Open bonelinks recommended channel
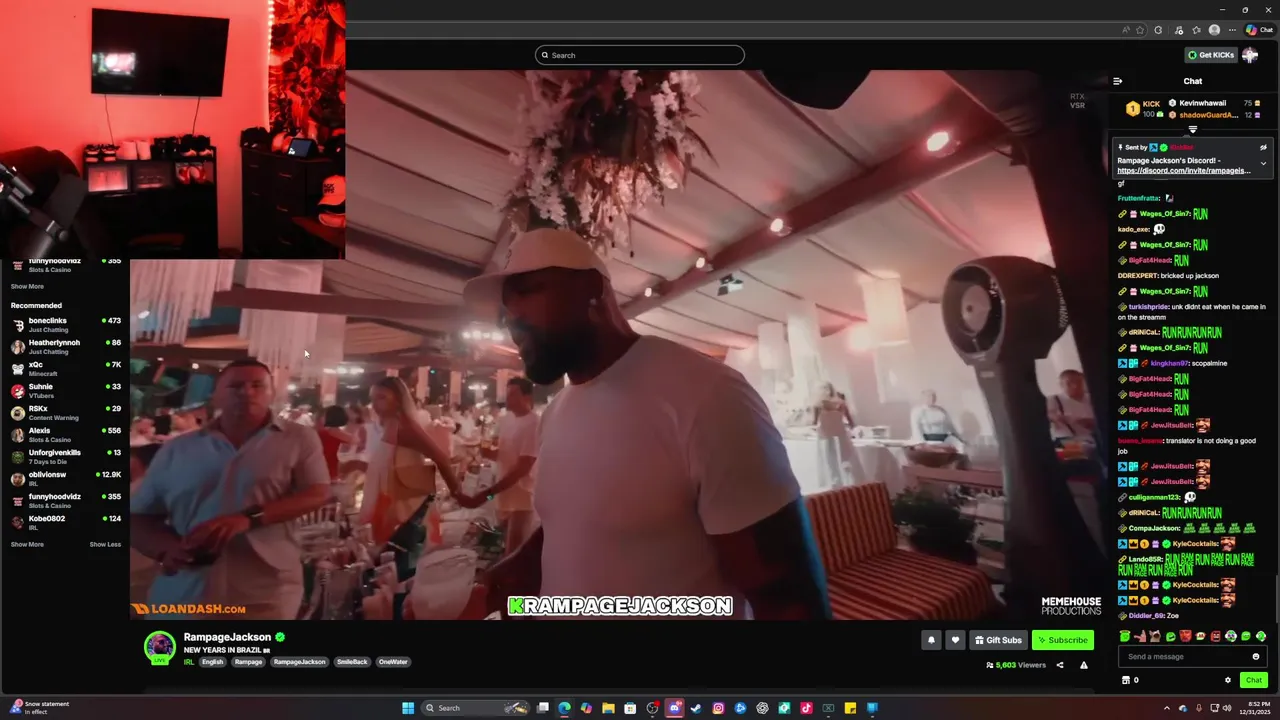 coord(65,324)
